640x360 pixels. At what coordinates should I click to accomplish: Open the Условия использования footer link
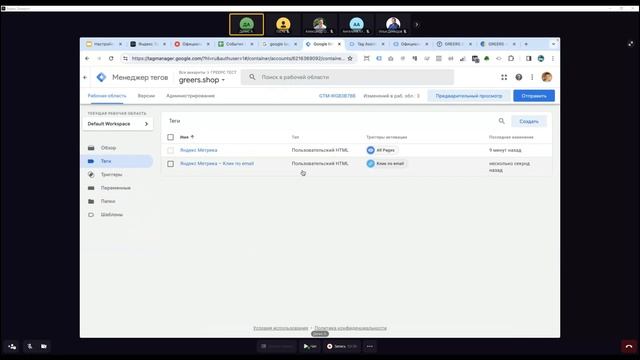(x=280, y=328)
